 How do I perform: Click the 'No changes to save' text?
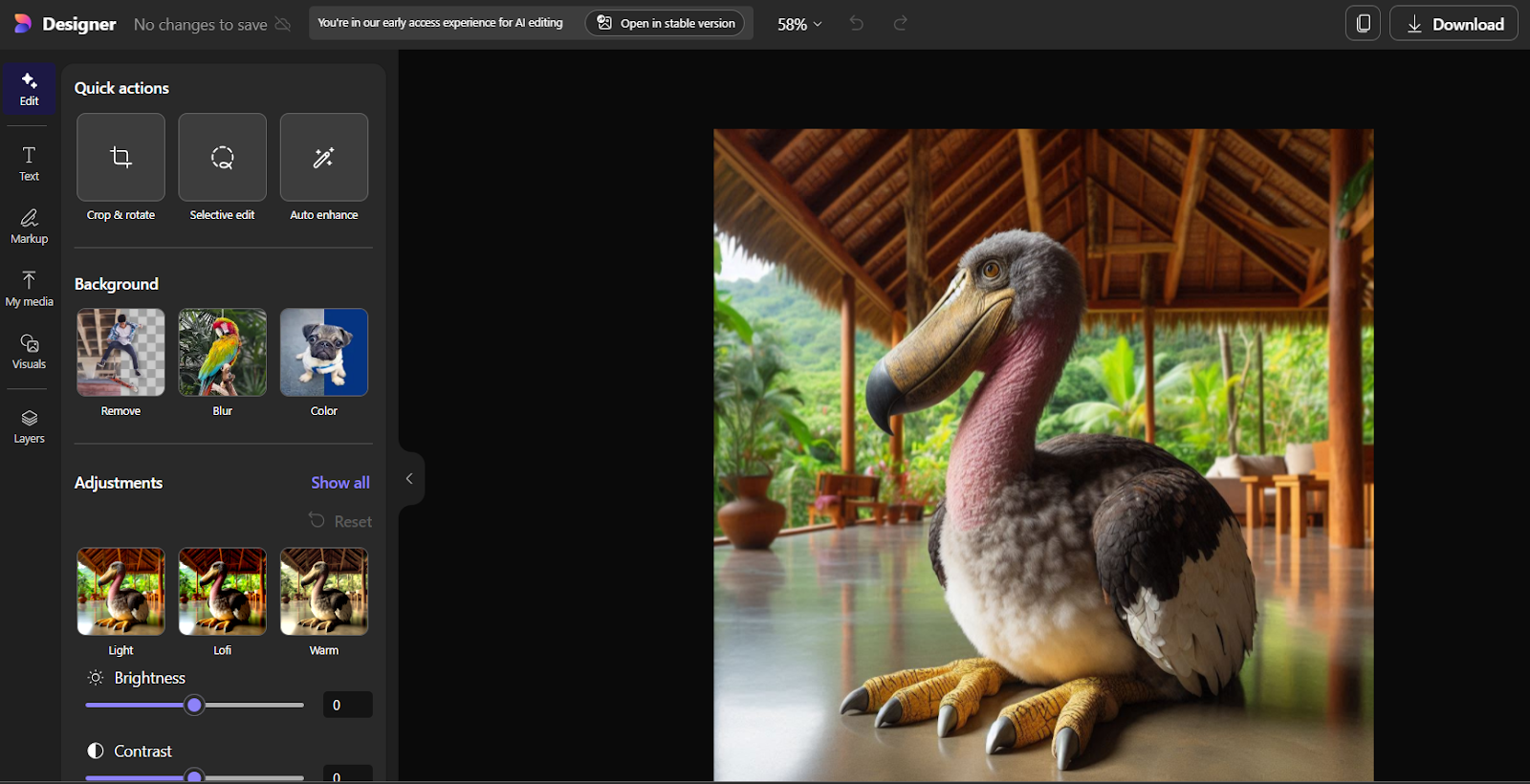pyautogui.click(x=200, y=25)
